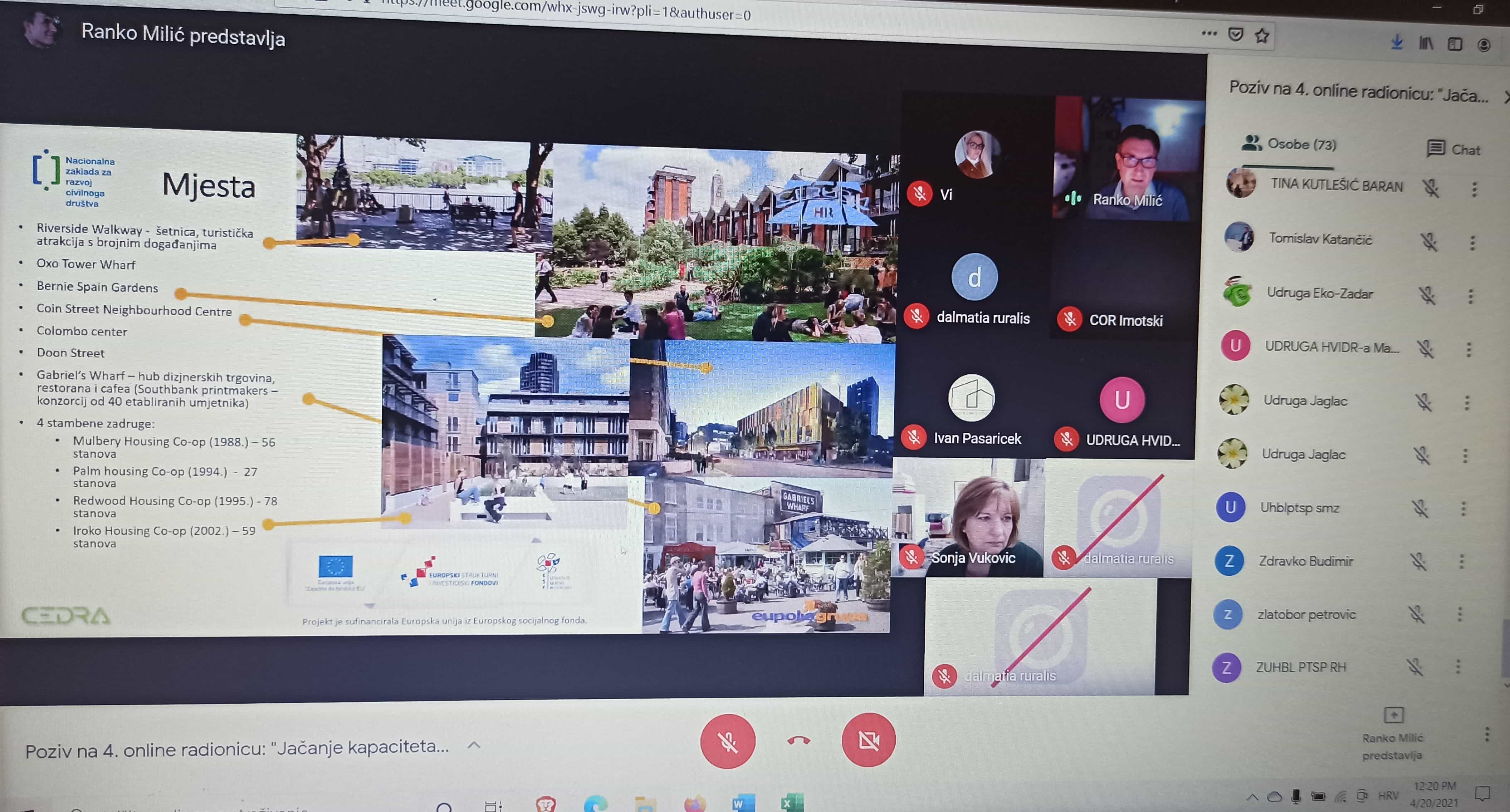Screen dimensions: 1510x812
Task: Toggle the Firefox sidebar icon
Action: [x=1454, y=45]
